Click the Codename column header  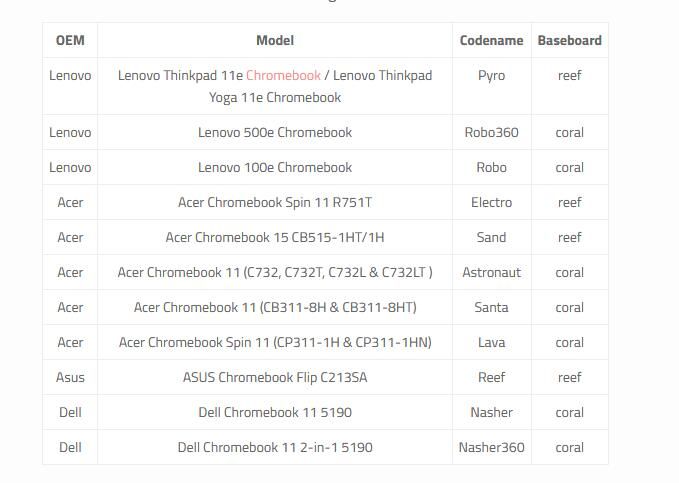(x=491, y=41)
